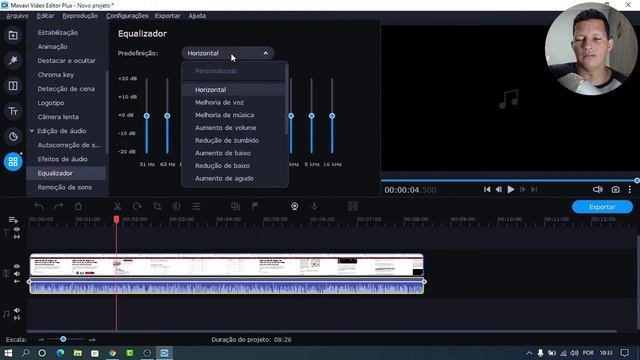This screenshot has height=360, width=640.
Task: Skip to previous frame in player
Action: (x=499, y=189)
